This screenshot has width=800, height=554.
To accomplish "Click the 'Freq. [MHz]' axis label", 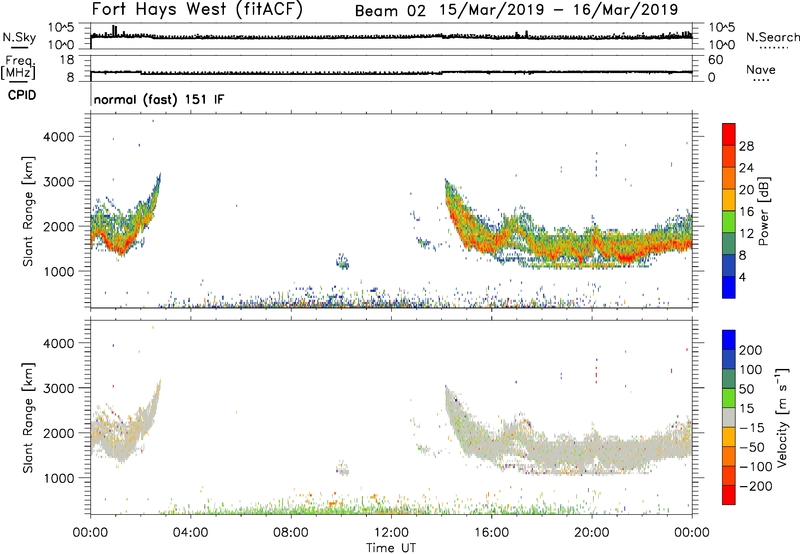I will 18,67.
